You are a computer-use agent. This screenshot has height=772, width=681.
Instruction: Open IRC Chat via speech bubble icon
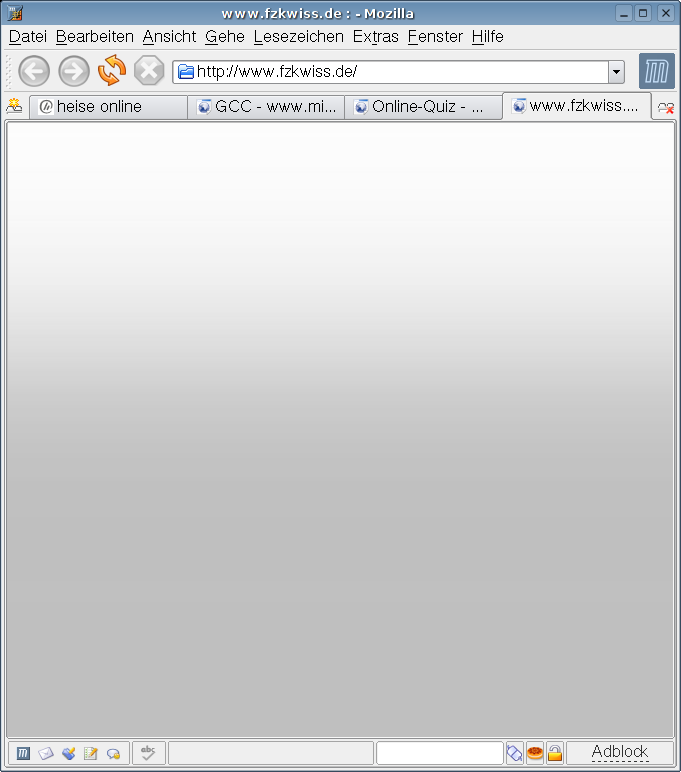(x=114, y=754)
